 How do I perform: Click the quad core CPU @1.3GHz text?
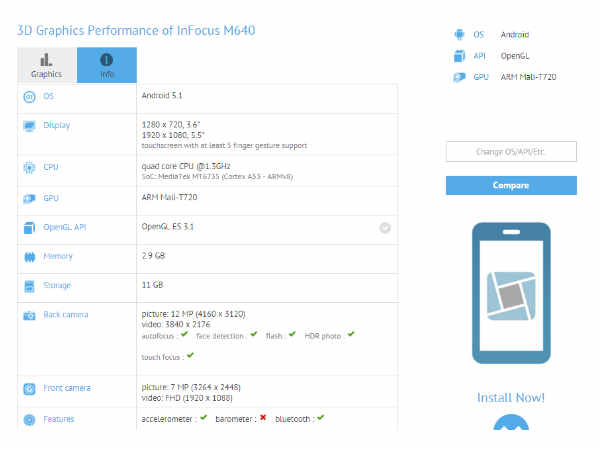186,166
